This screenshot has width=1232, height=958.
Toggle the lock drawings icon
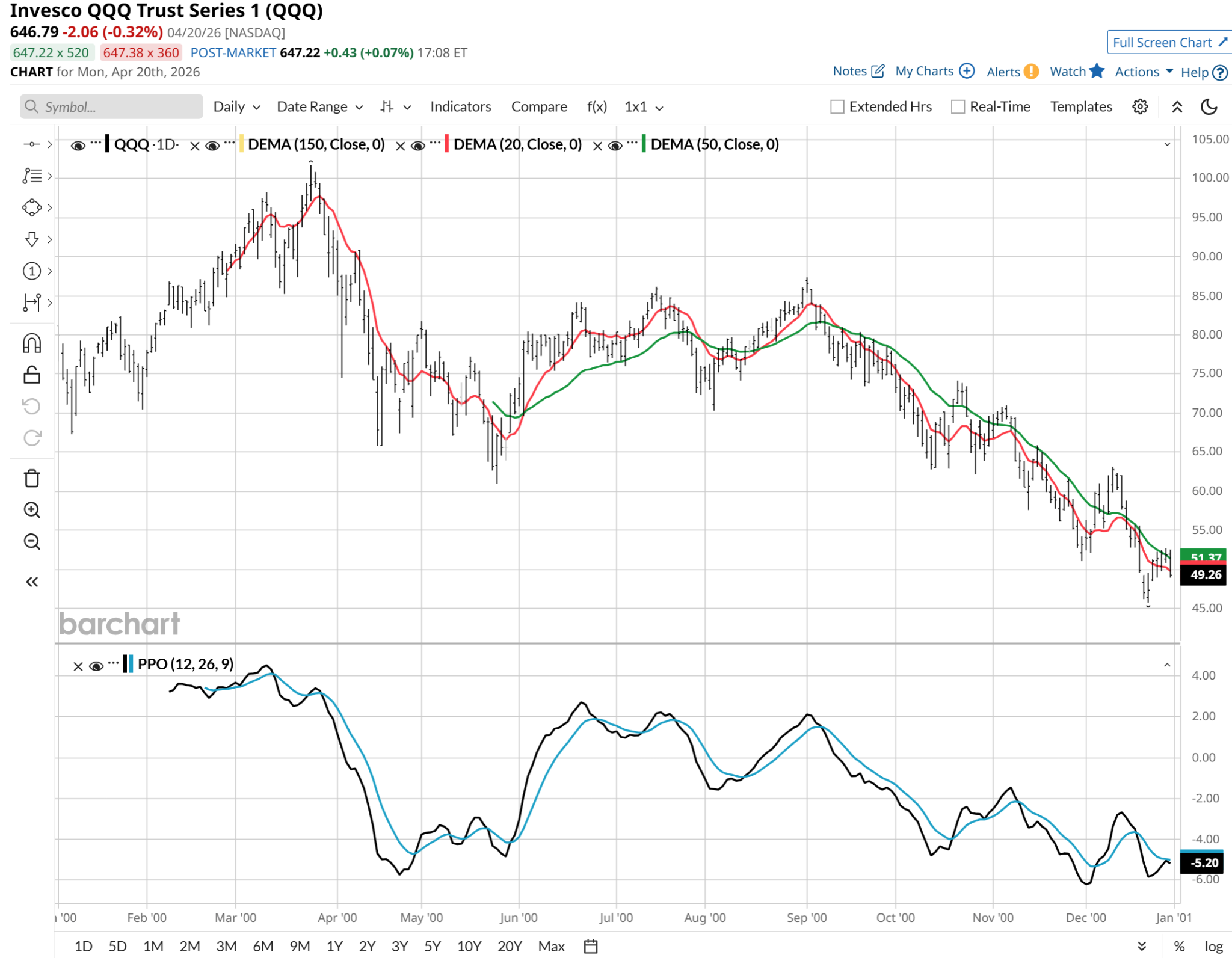32,375
